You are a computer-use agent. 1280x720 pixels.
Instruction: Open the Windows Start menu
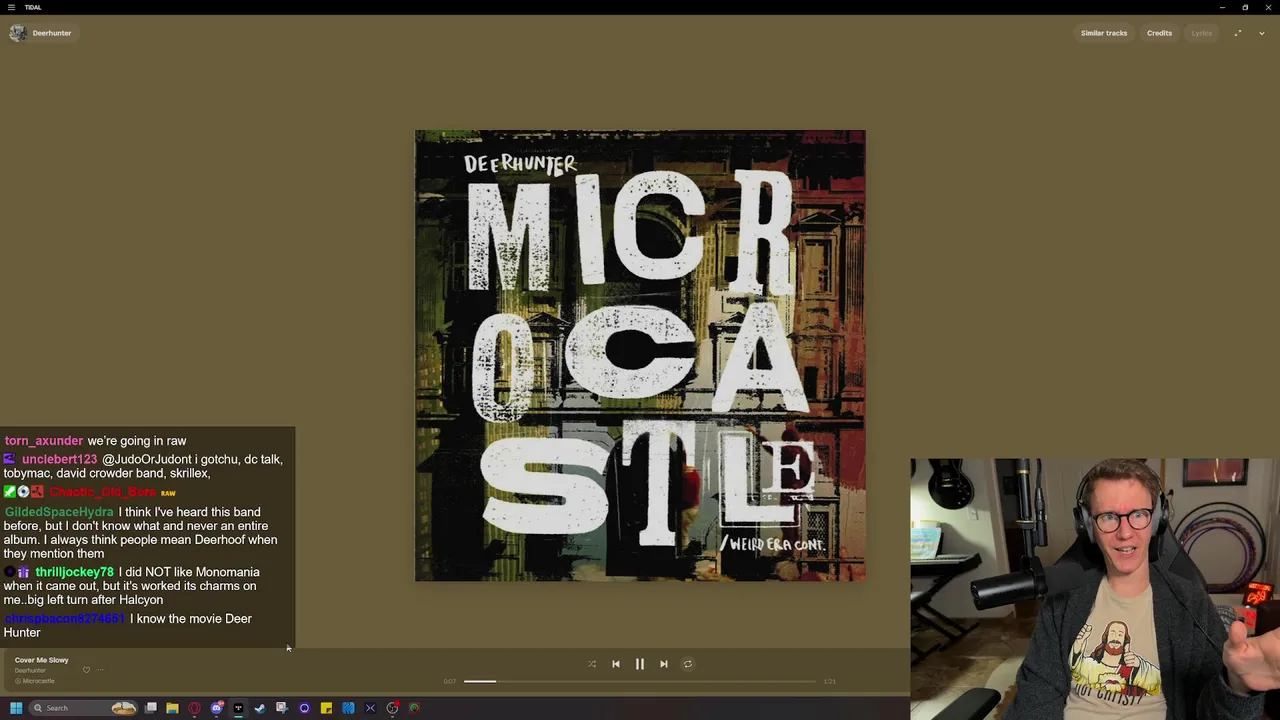click(x=16, y=708)
